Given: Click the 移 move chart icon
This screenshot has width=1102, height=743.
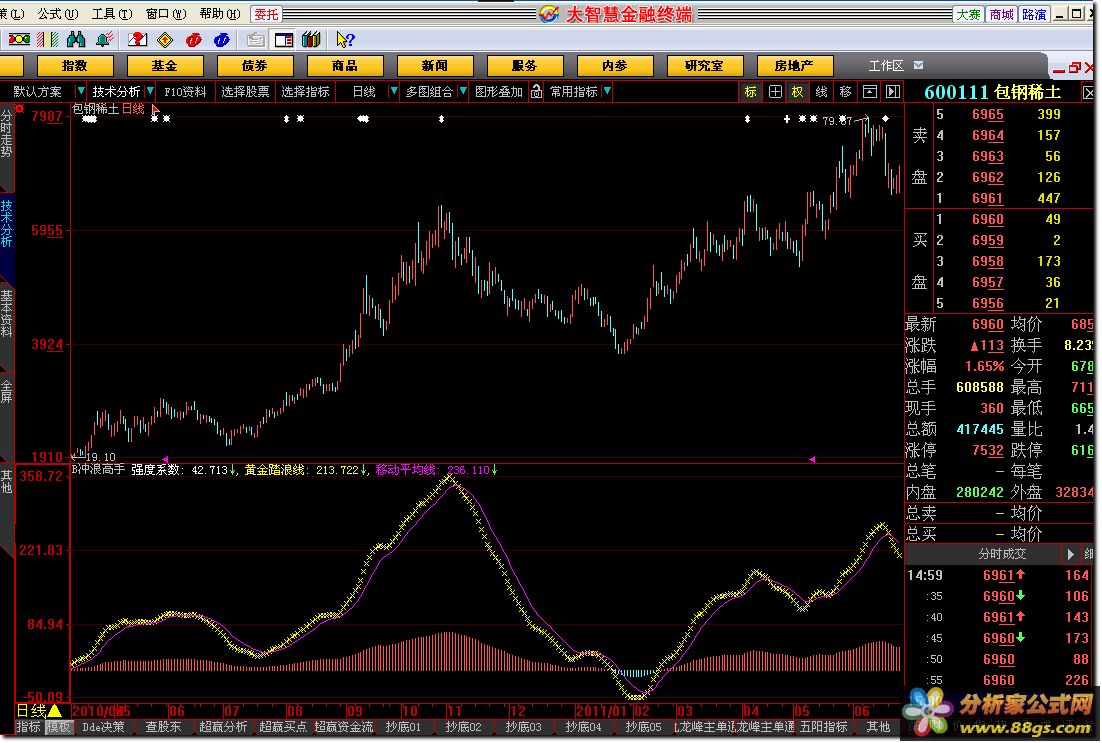Looking at the screenshot, I should (x=845, y=91).
